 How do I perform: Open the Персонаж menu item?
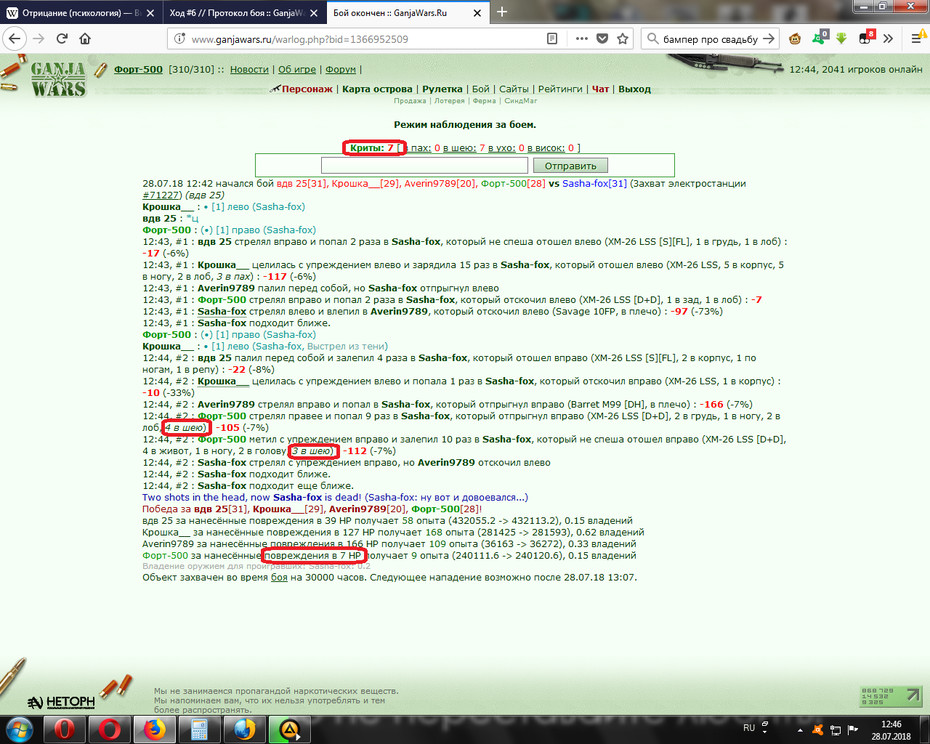click(x=307, y=89)
